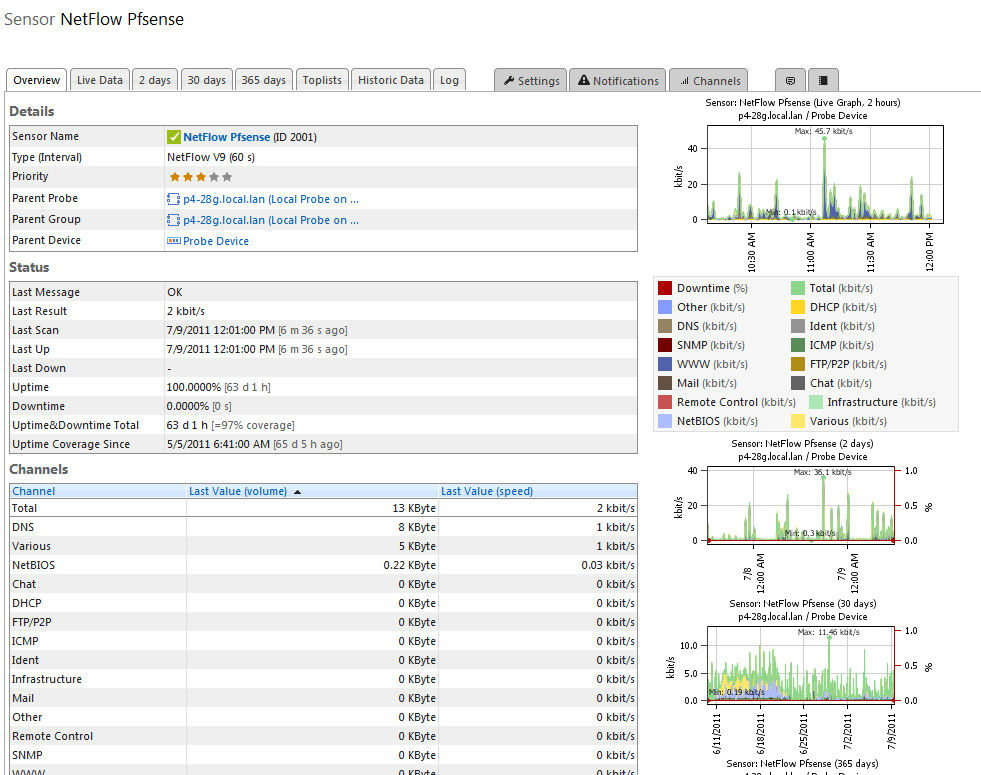This screenshot has height=775, width=981.
Task: Select the ICMP channel row
Action: click(x=323, y=641)
